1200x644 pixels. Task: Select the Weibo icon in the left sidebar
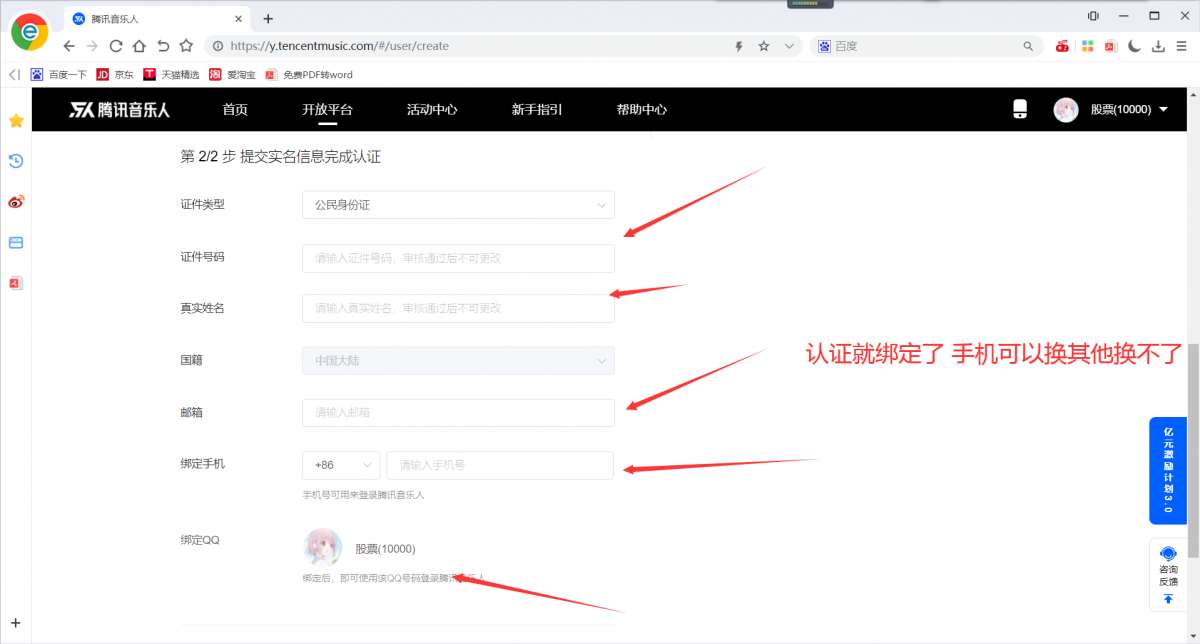(x=14, y=201)
